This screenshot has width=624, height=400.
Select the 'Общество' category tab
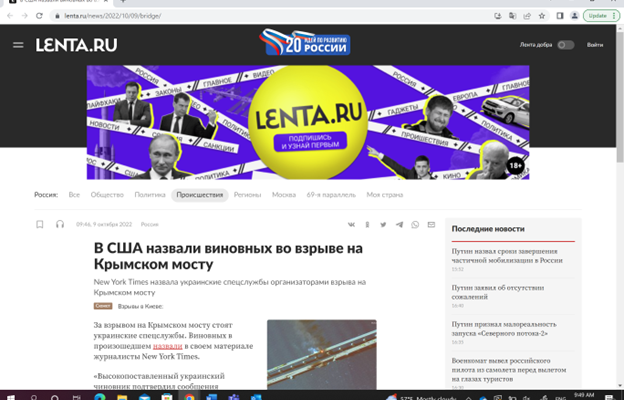point(107,195)
